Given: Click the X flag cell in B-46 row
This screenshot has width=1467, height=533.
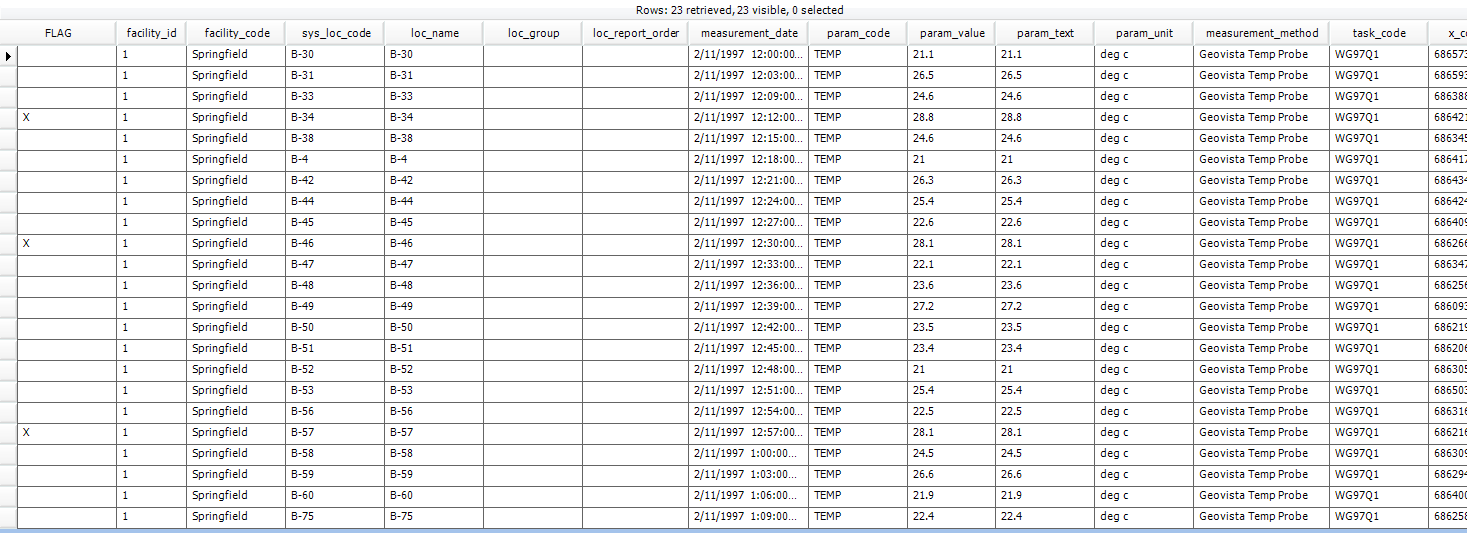Looking at the screenshot, I should (66, 244).
